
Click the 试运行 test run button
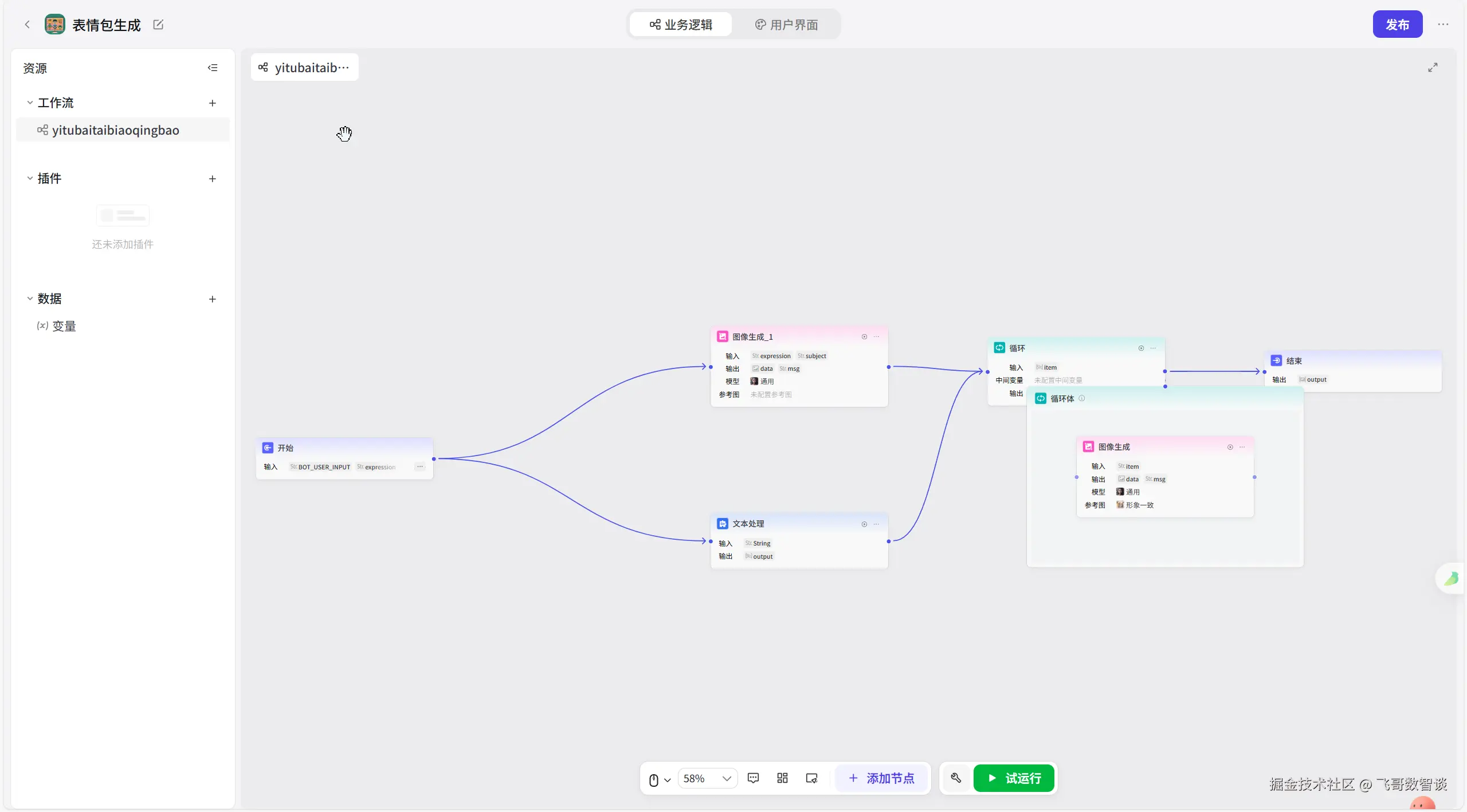[1014, 778]
